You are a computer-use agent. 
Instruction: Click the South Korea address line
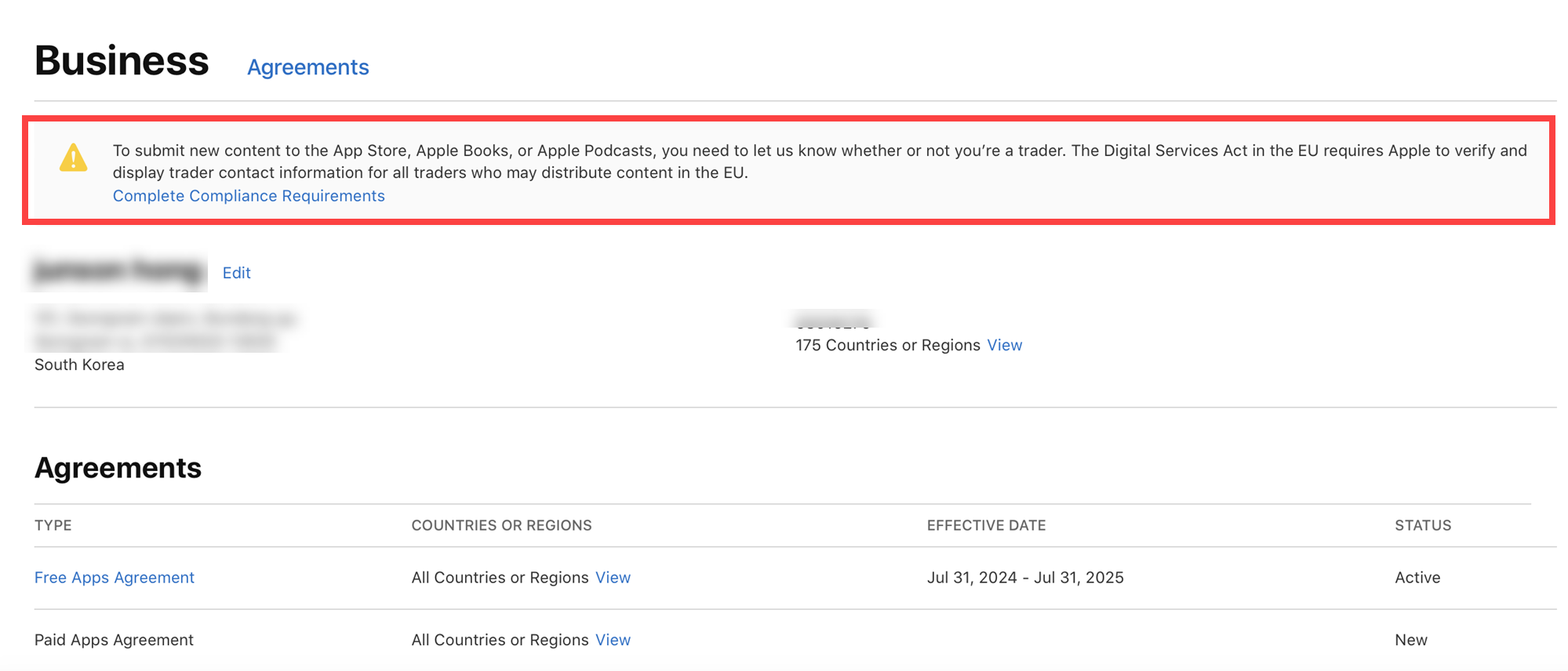tap(79, 365)
